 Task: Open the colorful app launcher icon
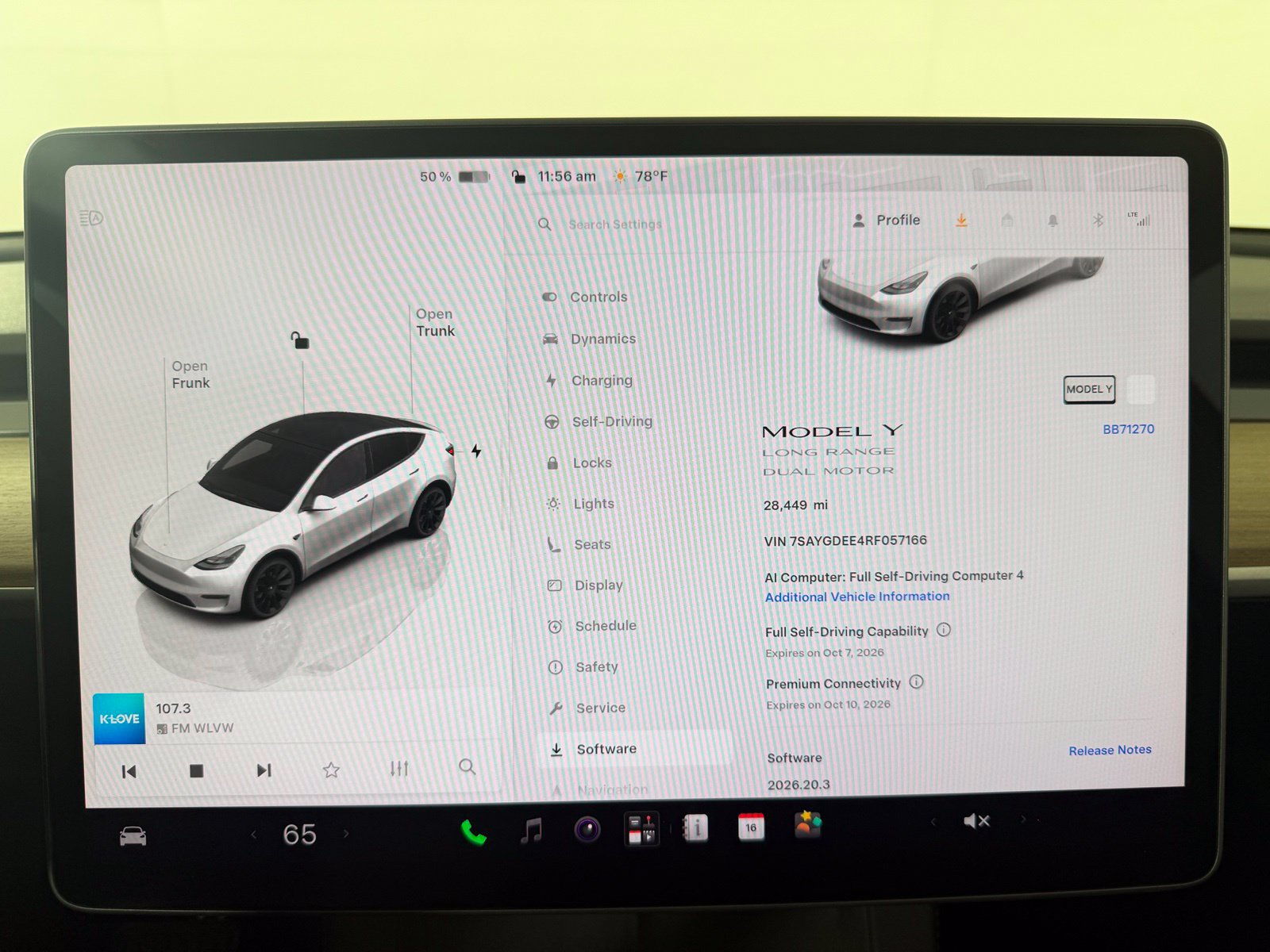point(808,825)
